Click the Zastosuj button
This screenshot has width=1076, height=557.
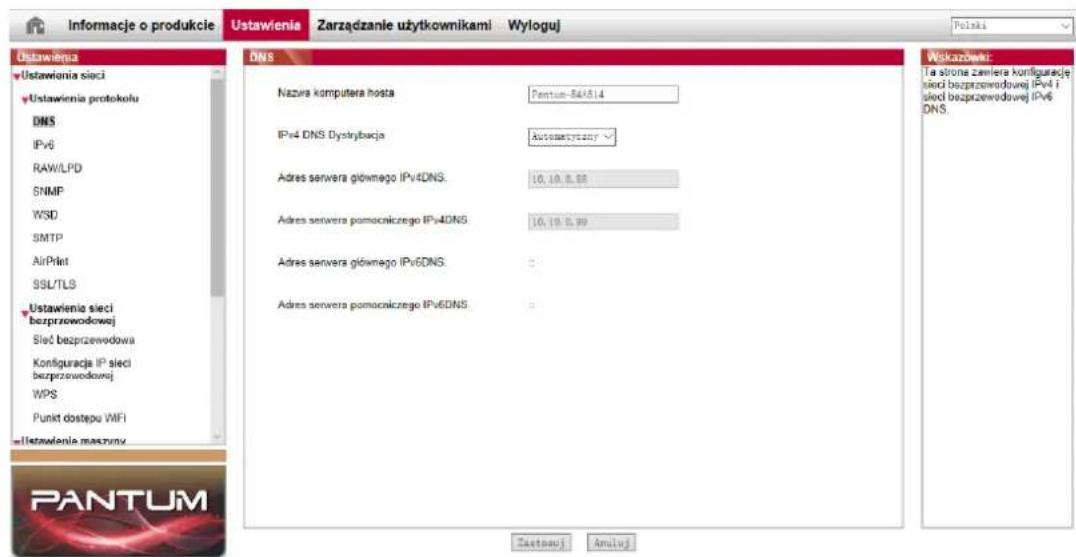coord(541,541)
